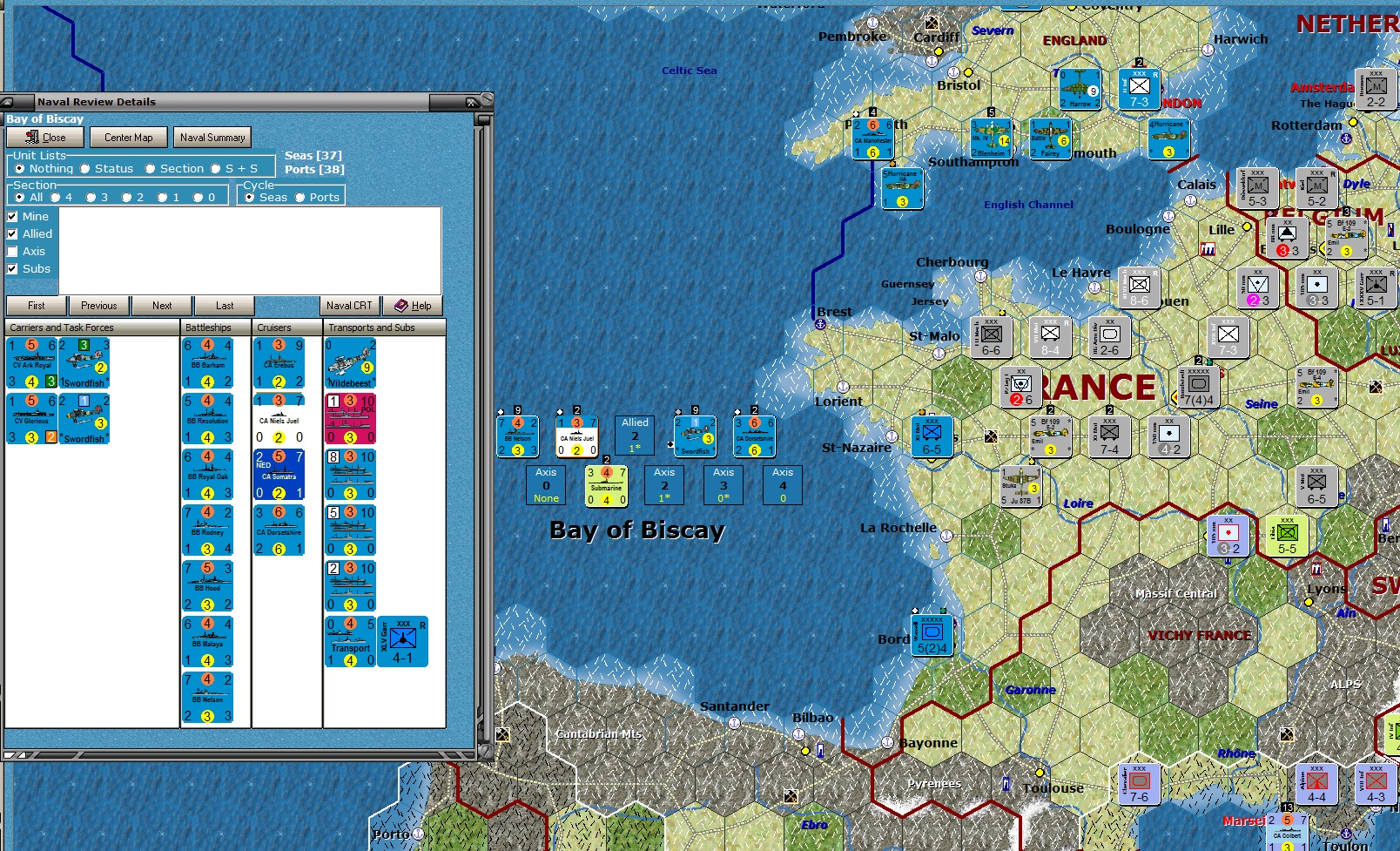
Task: Go to the Previous sea area
Action: coord(99,306)
